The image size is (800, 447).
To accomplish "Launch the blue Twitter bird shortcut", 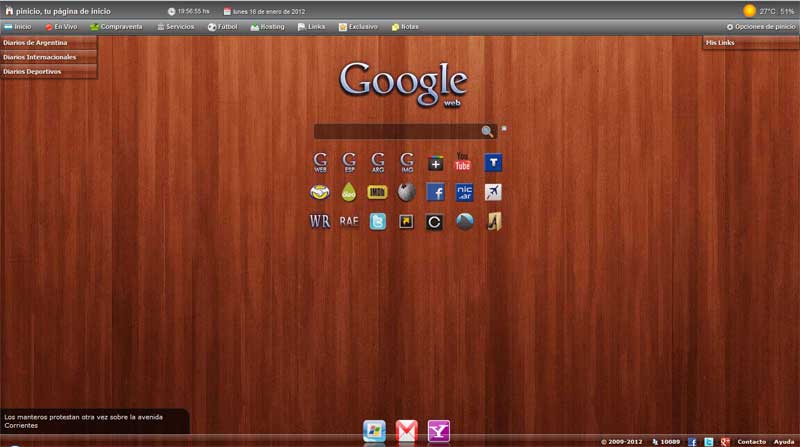I will 378,221.
